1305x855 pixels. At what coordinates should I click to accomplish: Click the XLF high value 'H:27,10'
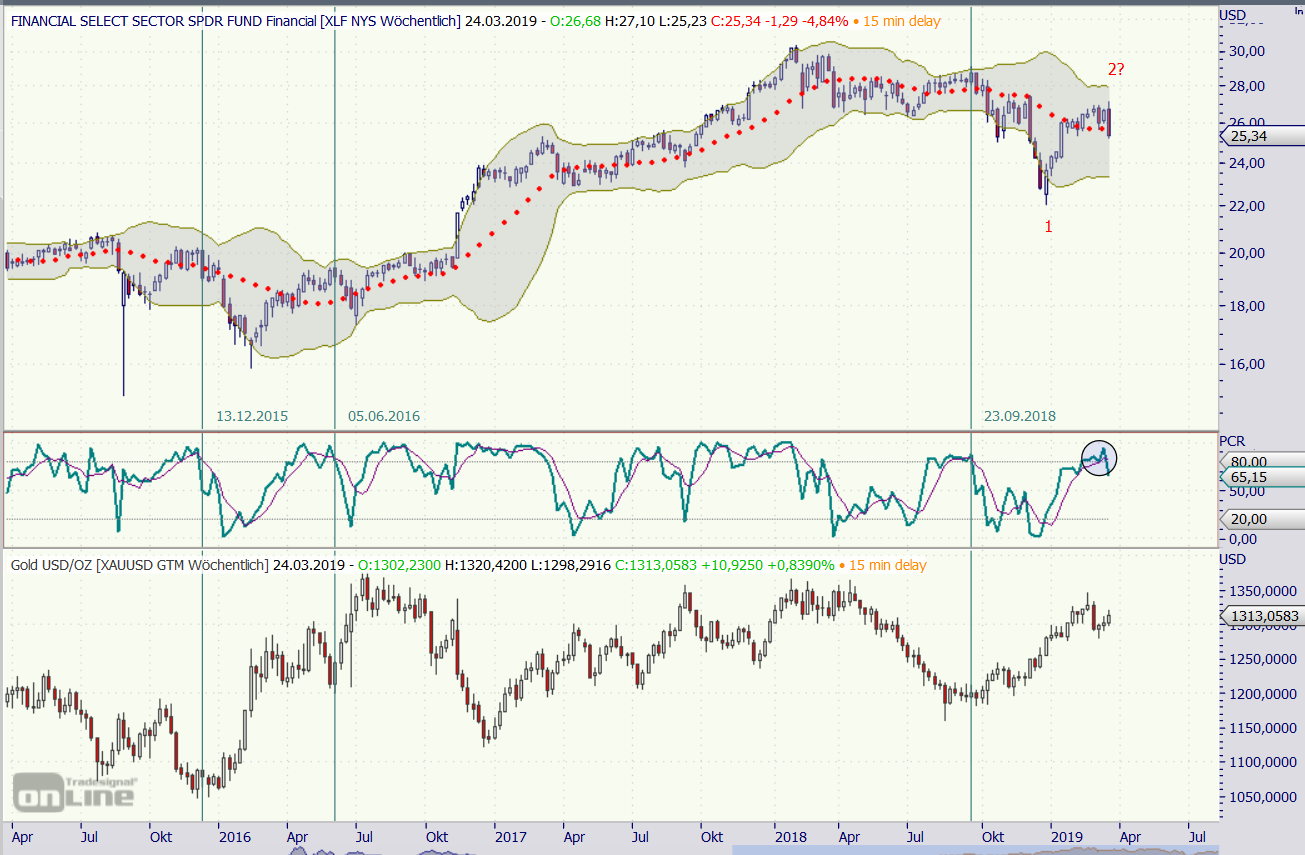[632, 19]
